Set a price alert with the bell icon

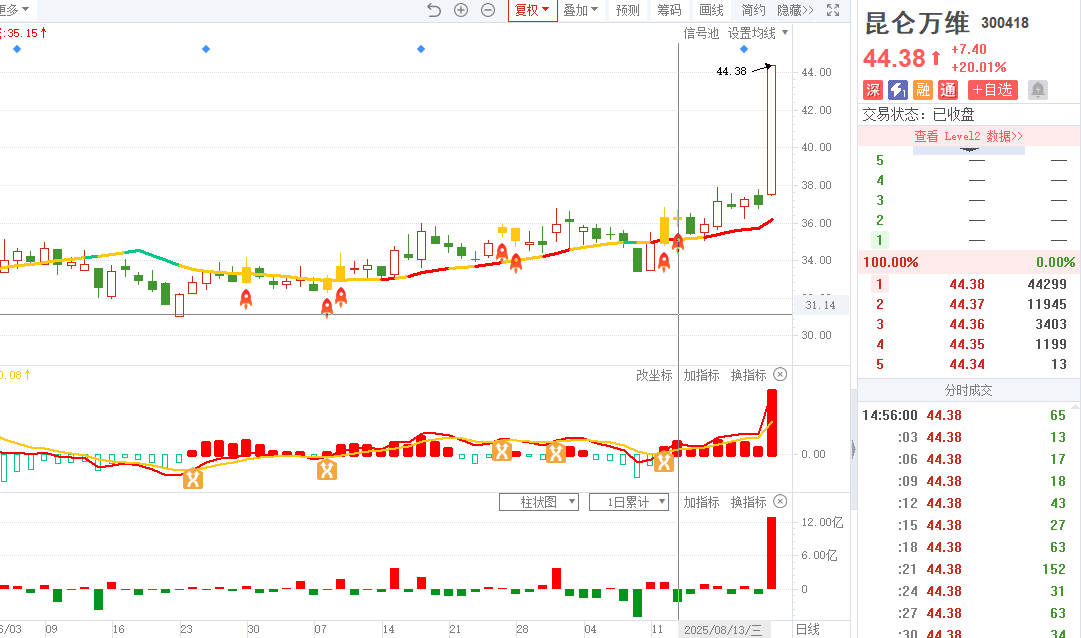click(x=1038, y=90)
